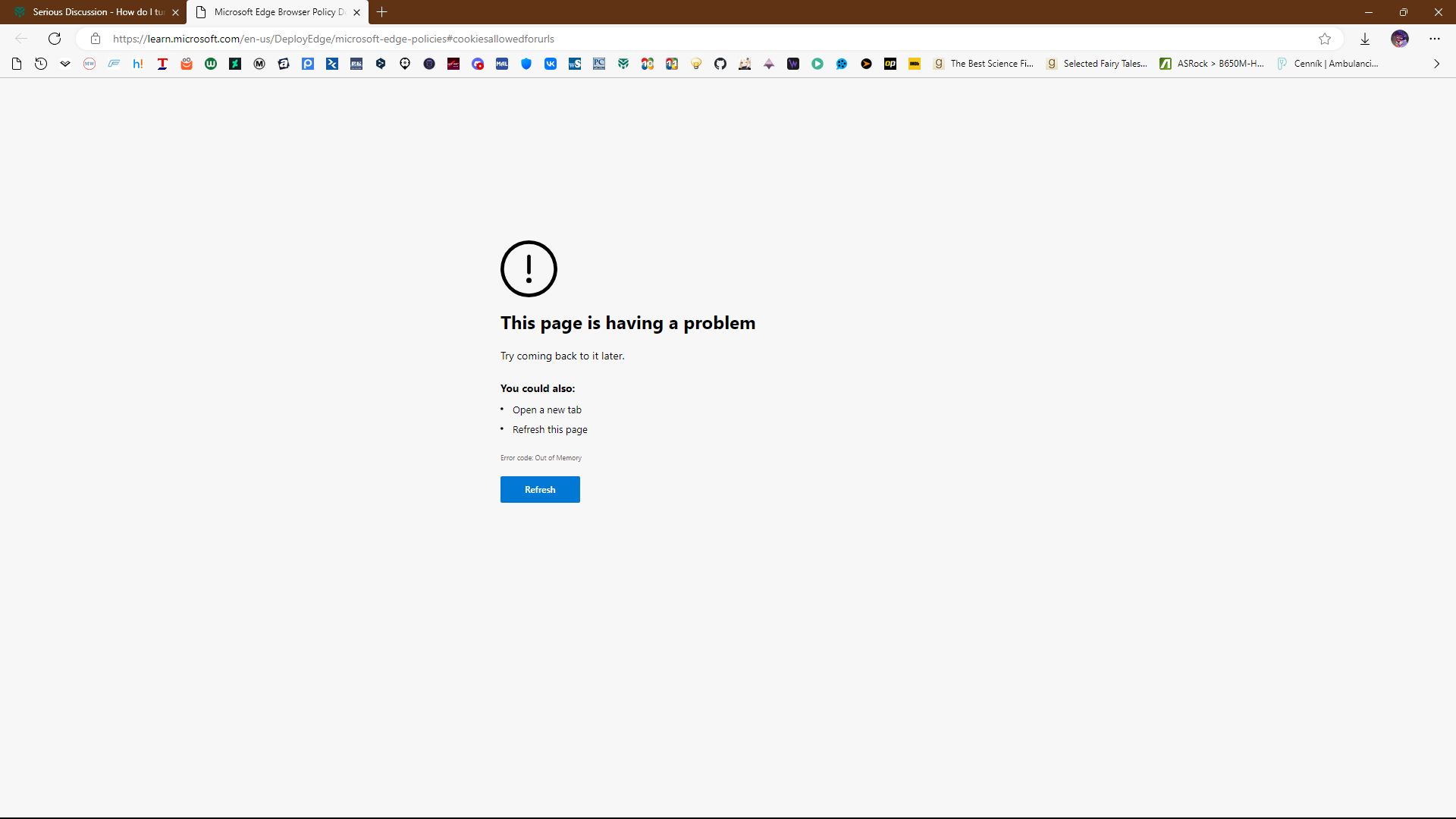Image resolution: width=1456 pixels, height=819 pixels.
Task: Click the 'Refresh this page' suggestion
Action: click(550, 430)
